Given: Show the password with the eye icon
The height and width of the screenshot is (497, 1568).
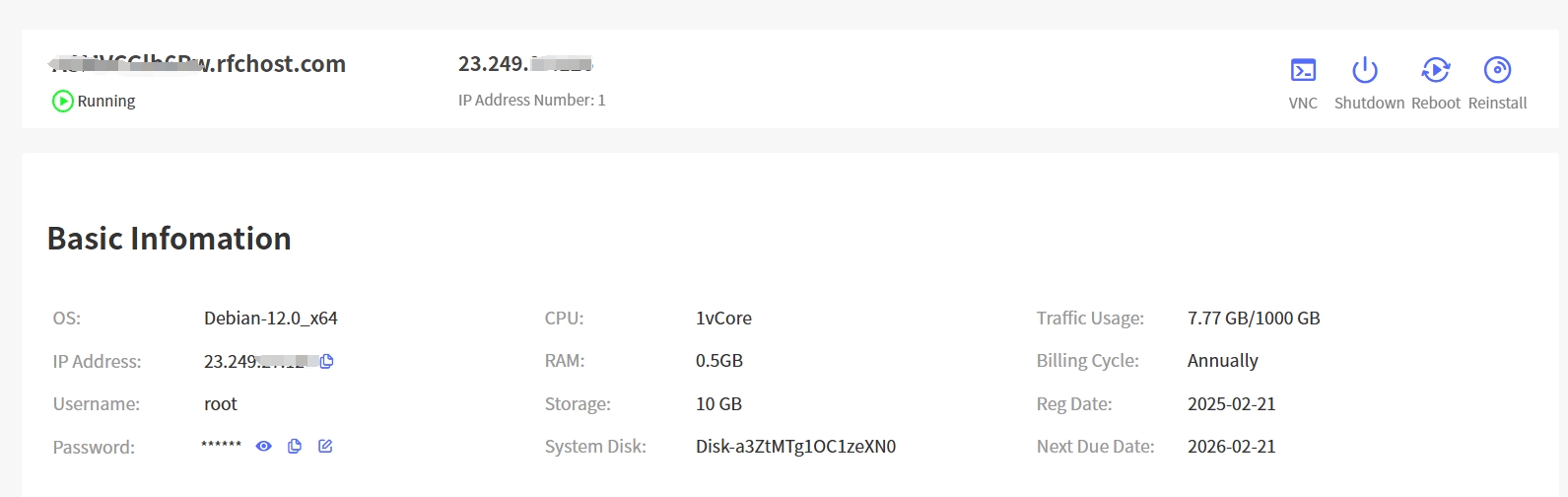Looking at the screenshot, I should pos(263,447).
